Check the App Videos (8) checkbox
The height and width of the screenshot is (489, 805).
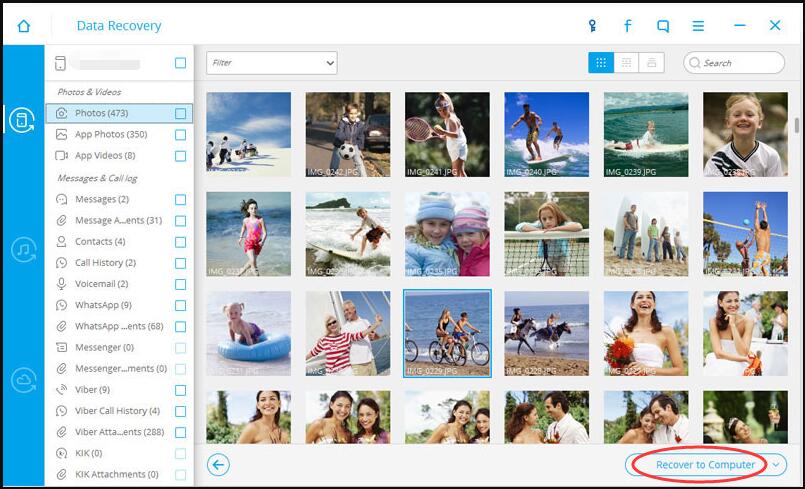click(x=180, y=156)
